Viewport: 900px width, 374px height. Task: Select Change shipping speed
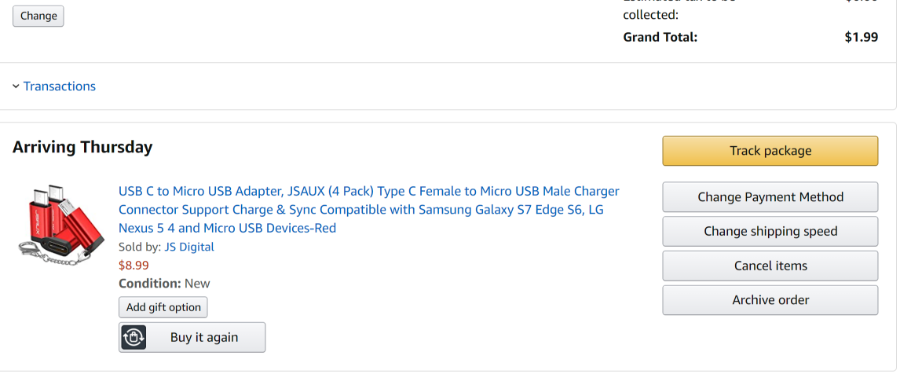(770, 231)
